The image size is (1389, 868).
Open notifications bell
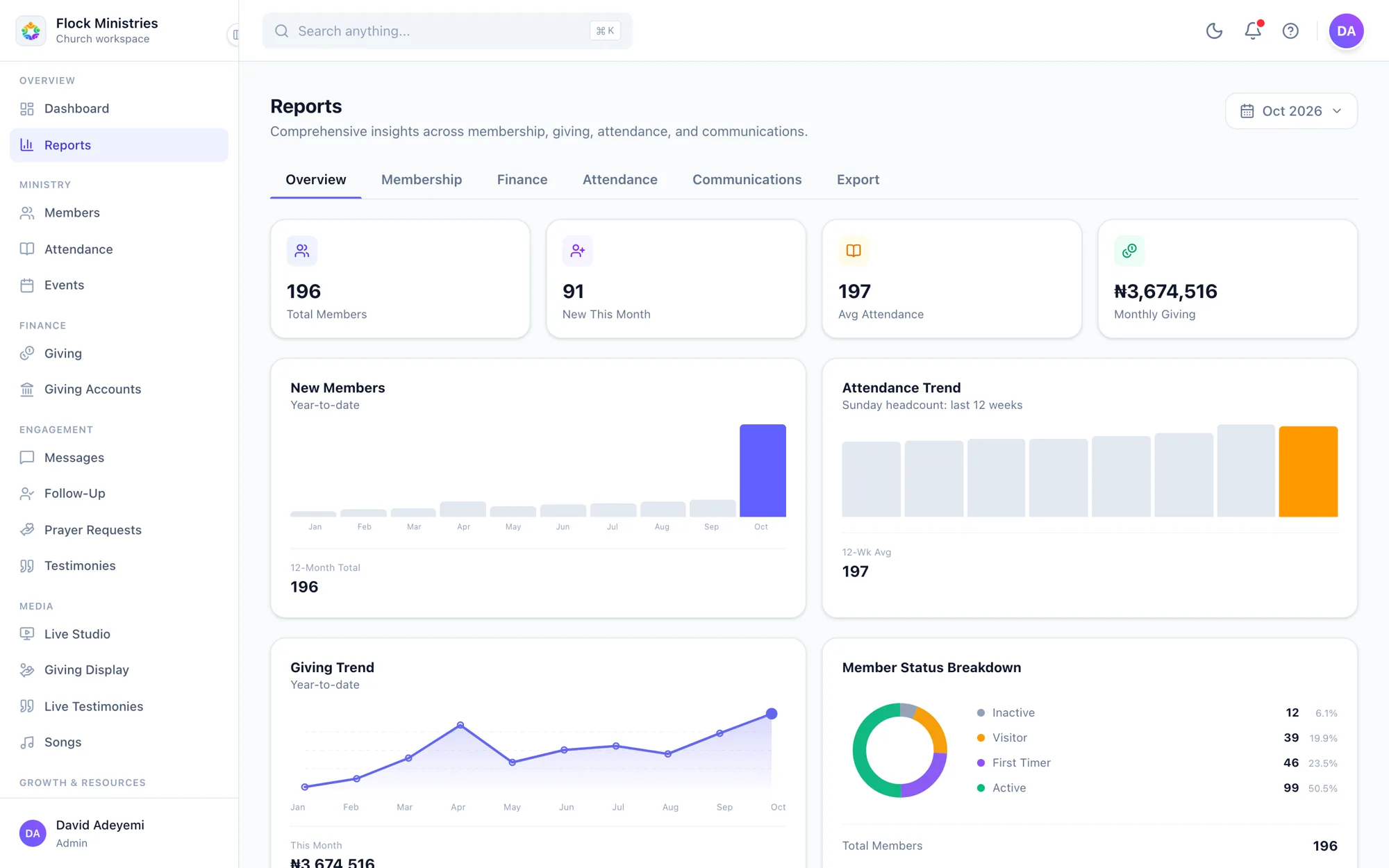1253,31
